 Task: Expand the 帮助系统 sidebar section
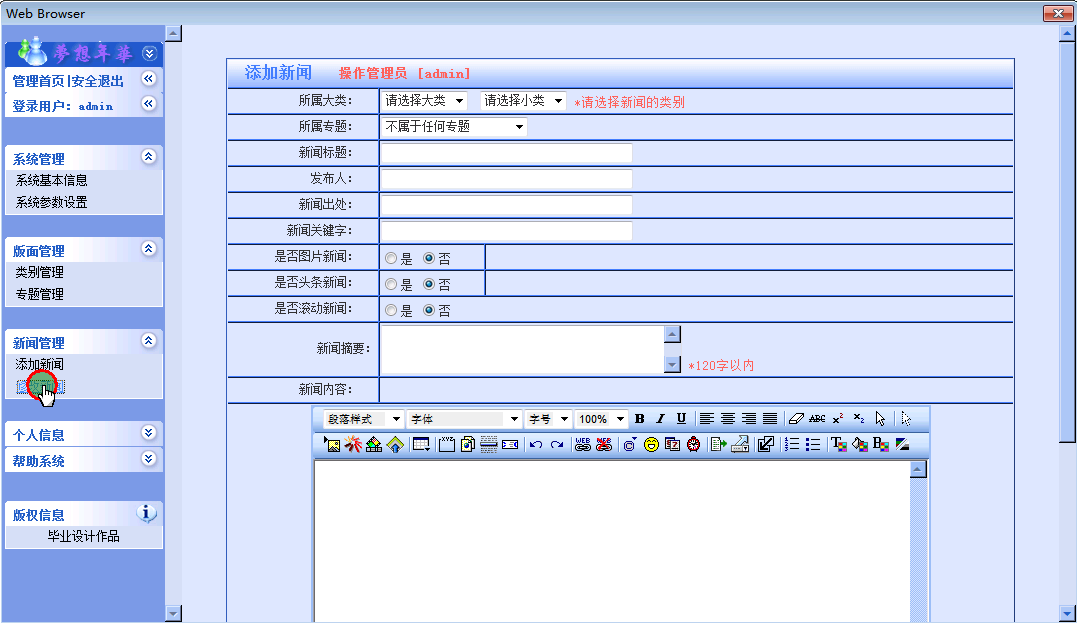(148, 459)
